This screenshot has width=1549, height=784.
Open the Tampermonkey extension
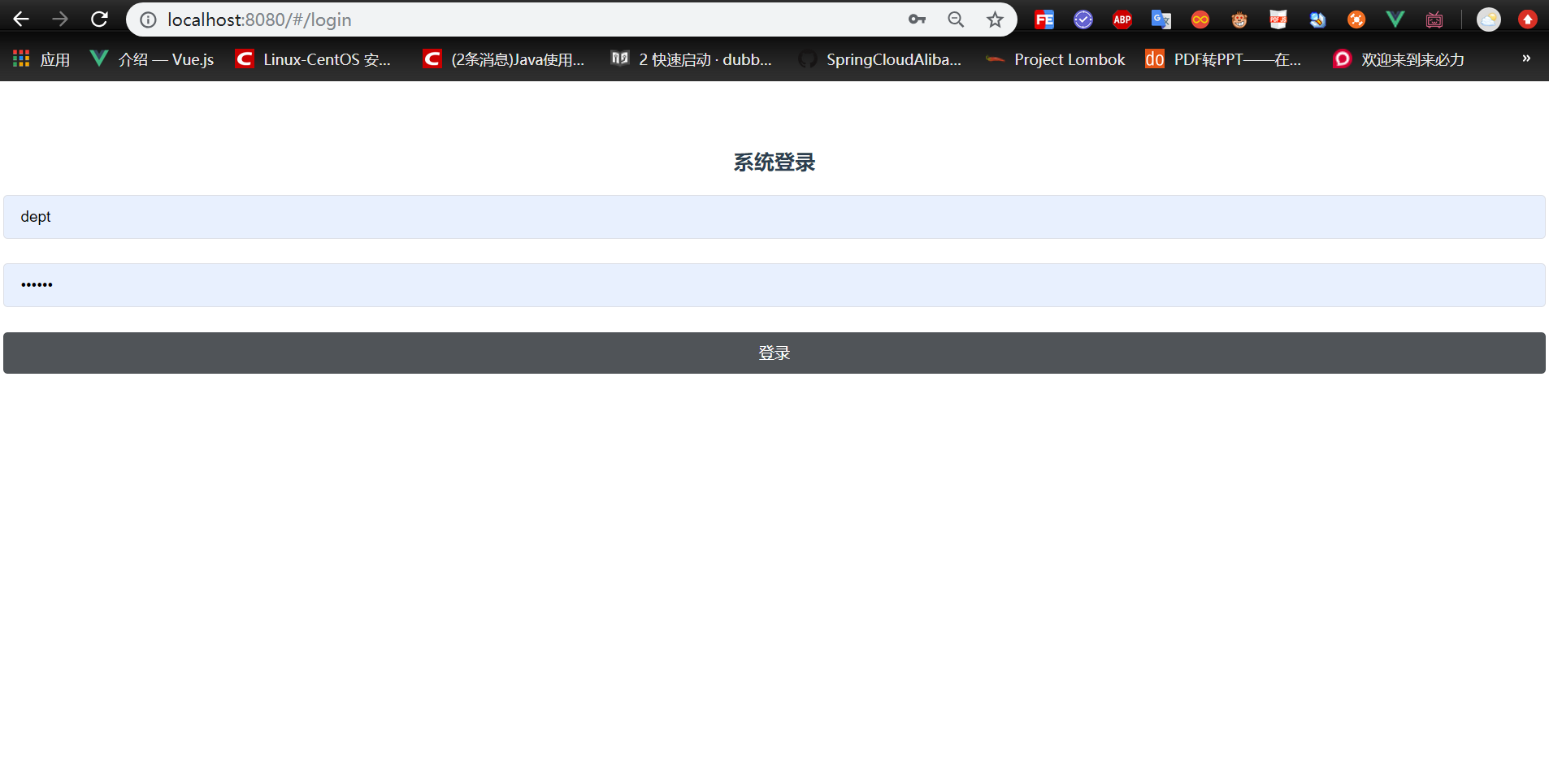click(1239, 19)
